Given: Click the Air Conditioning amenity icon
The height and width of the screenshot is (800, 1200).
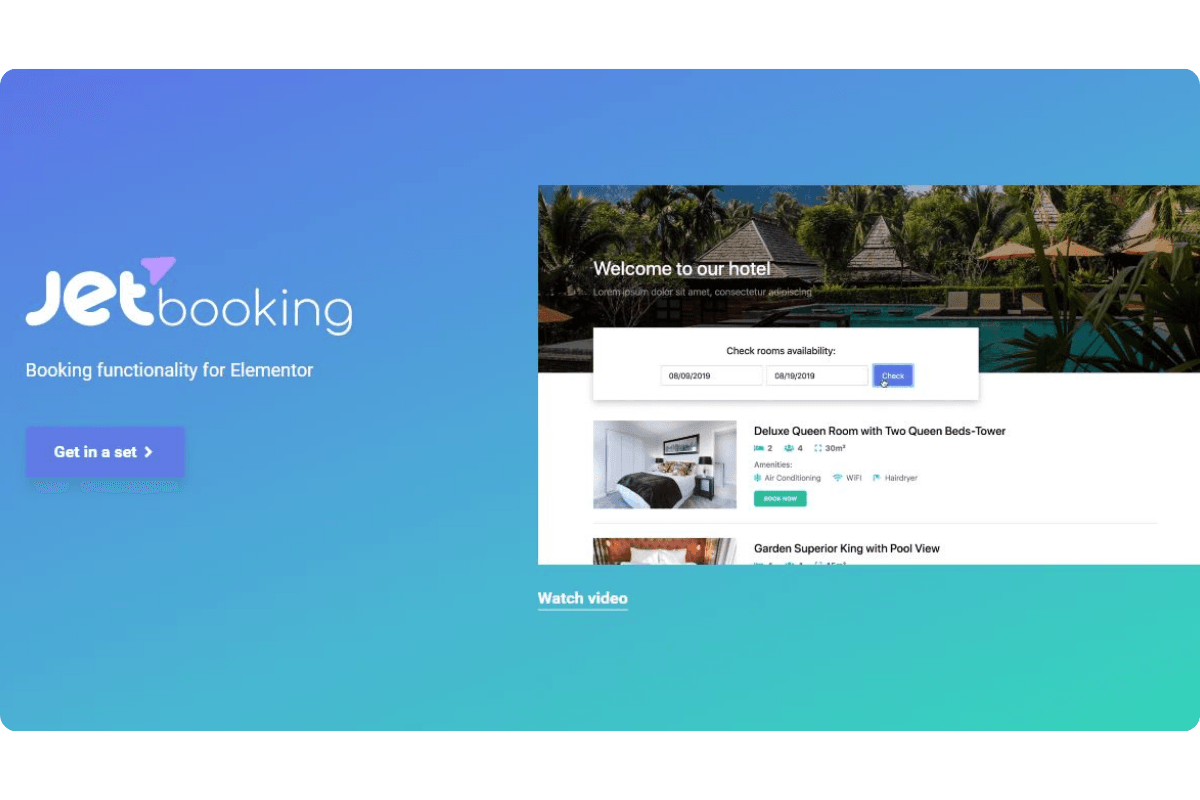Looking at the screenshot, I should coord(758,478).
